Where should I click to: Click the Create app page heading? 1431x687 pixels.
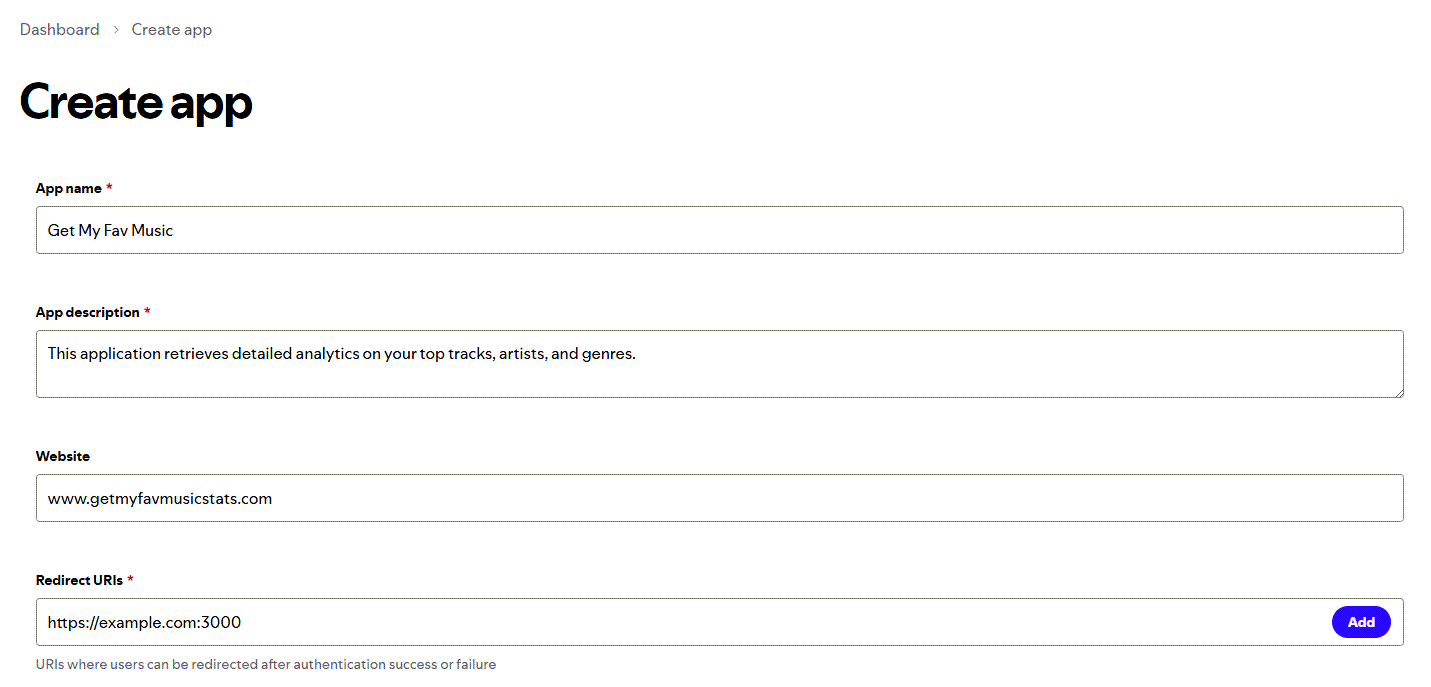pyautogui.click(x=136, y=101)
